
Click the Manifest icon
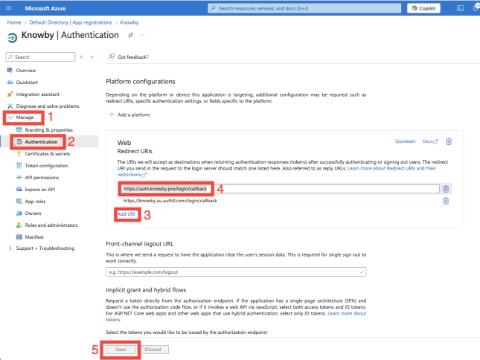(x=19, y=237)
